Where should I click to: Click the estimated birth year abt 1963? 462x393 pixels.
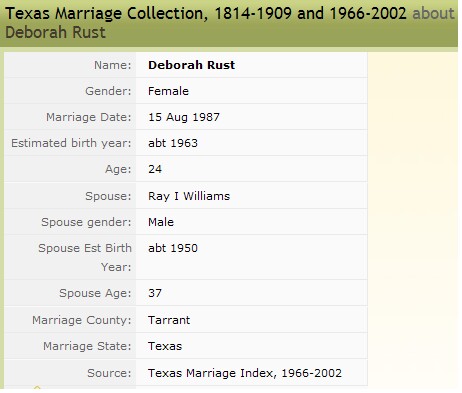tap(173, 143)
